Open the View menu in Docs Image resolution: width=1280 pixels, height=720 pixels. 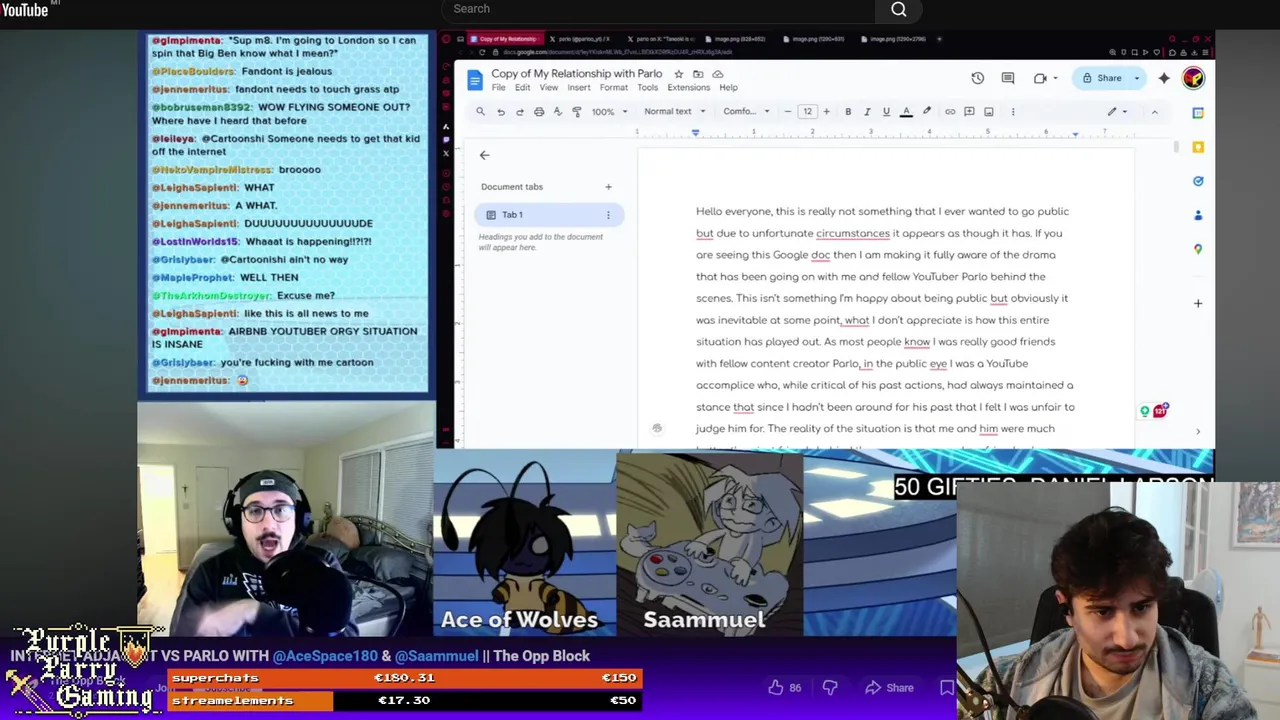[549, 88]
